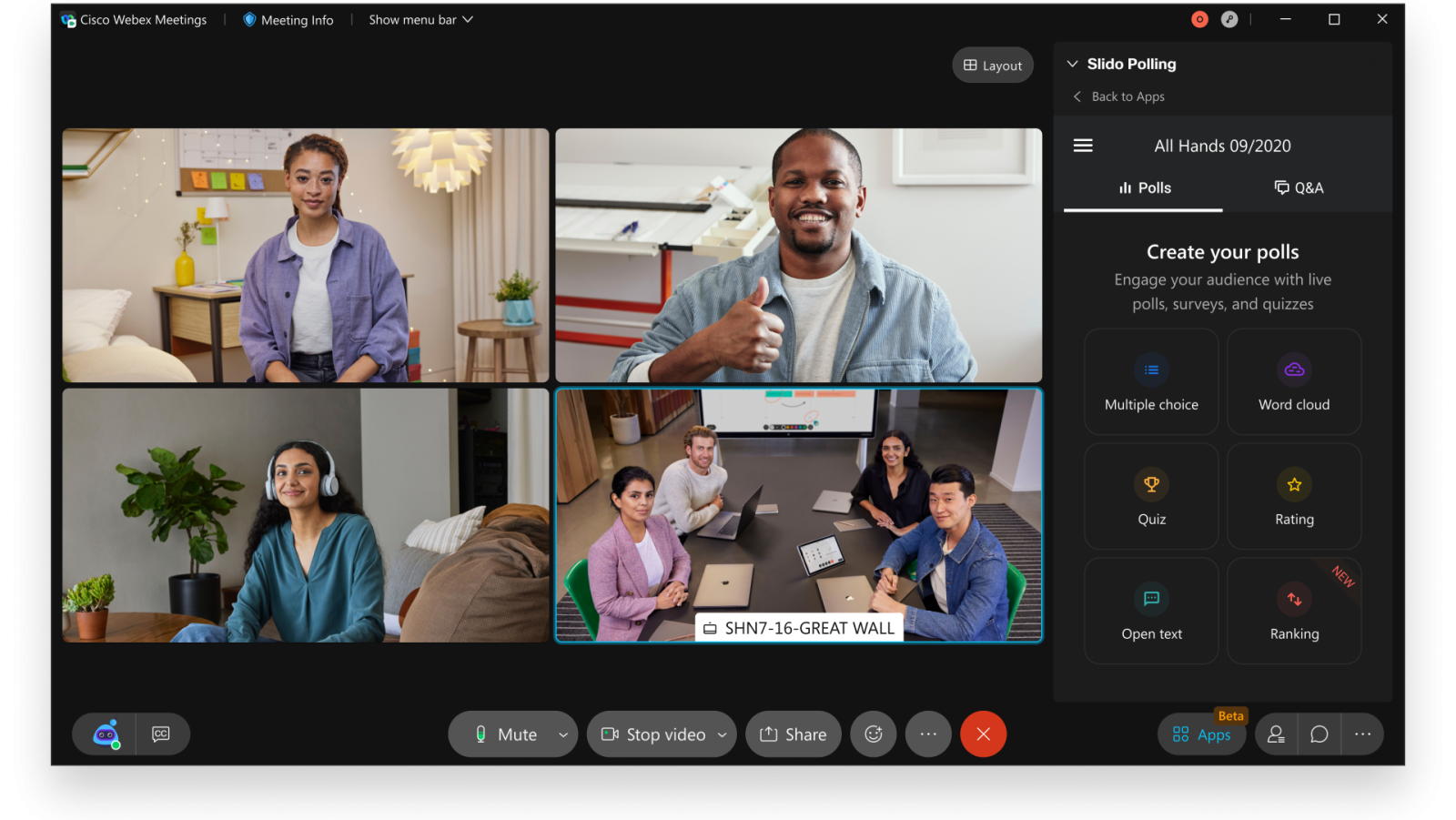The image size is (1456, 820).
Task: Stop the camera video
Action: tap(653, 734)
